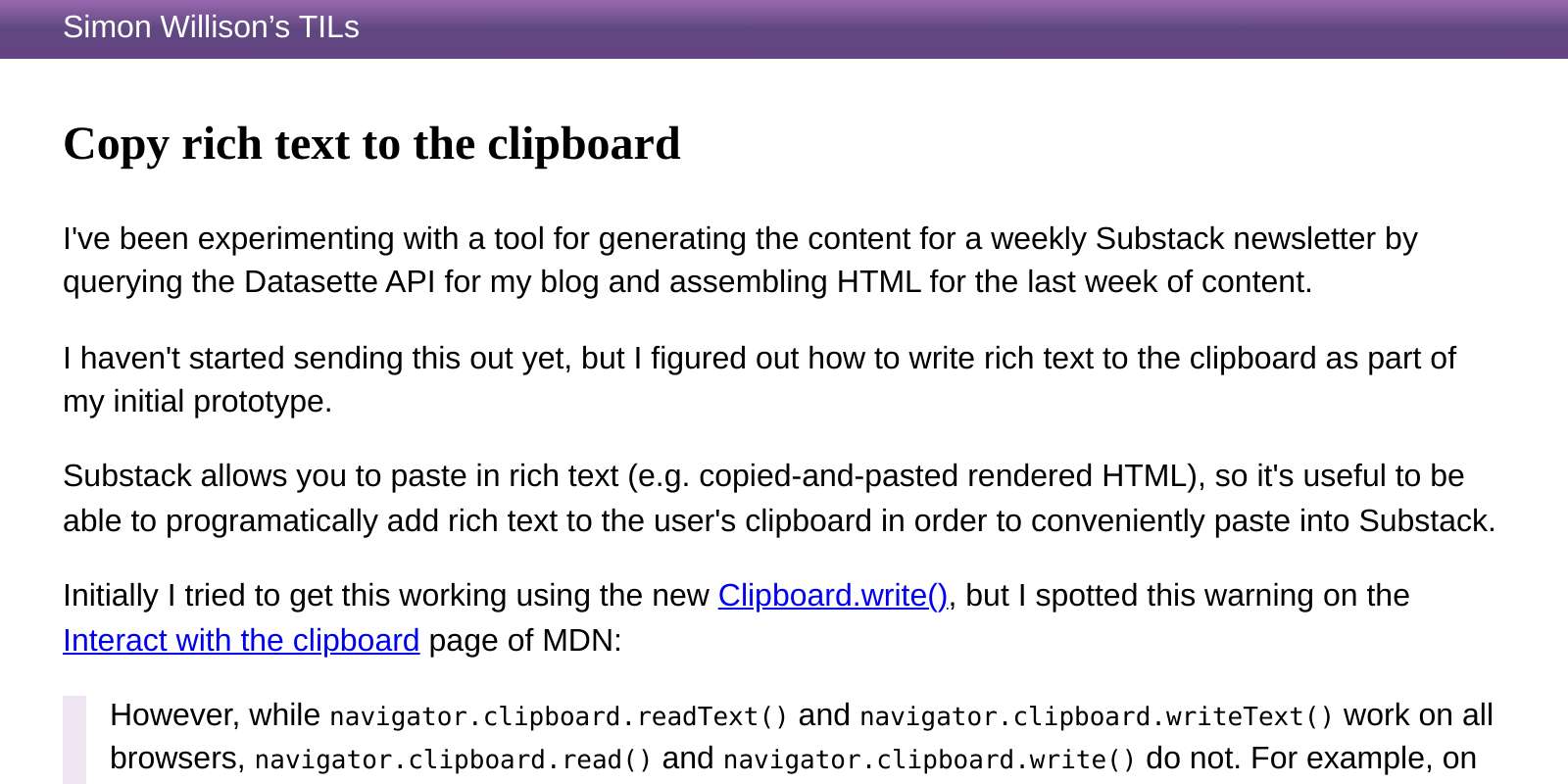Viewport: 1568px width, 784px height.
Task: Select the heading Copy rich text to the clipboard
Action: [371, 145]
